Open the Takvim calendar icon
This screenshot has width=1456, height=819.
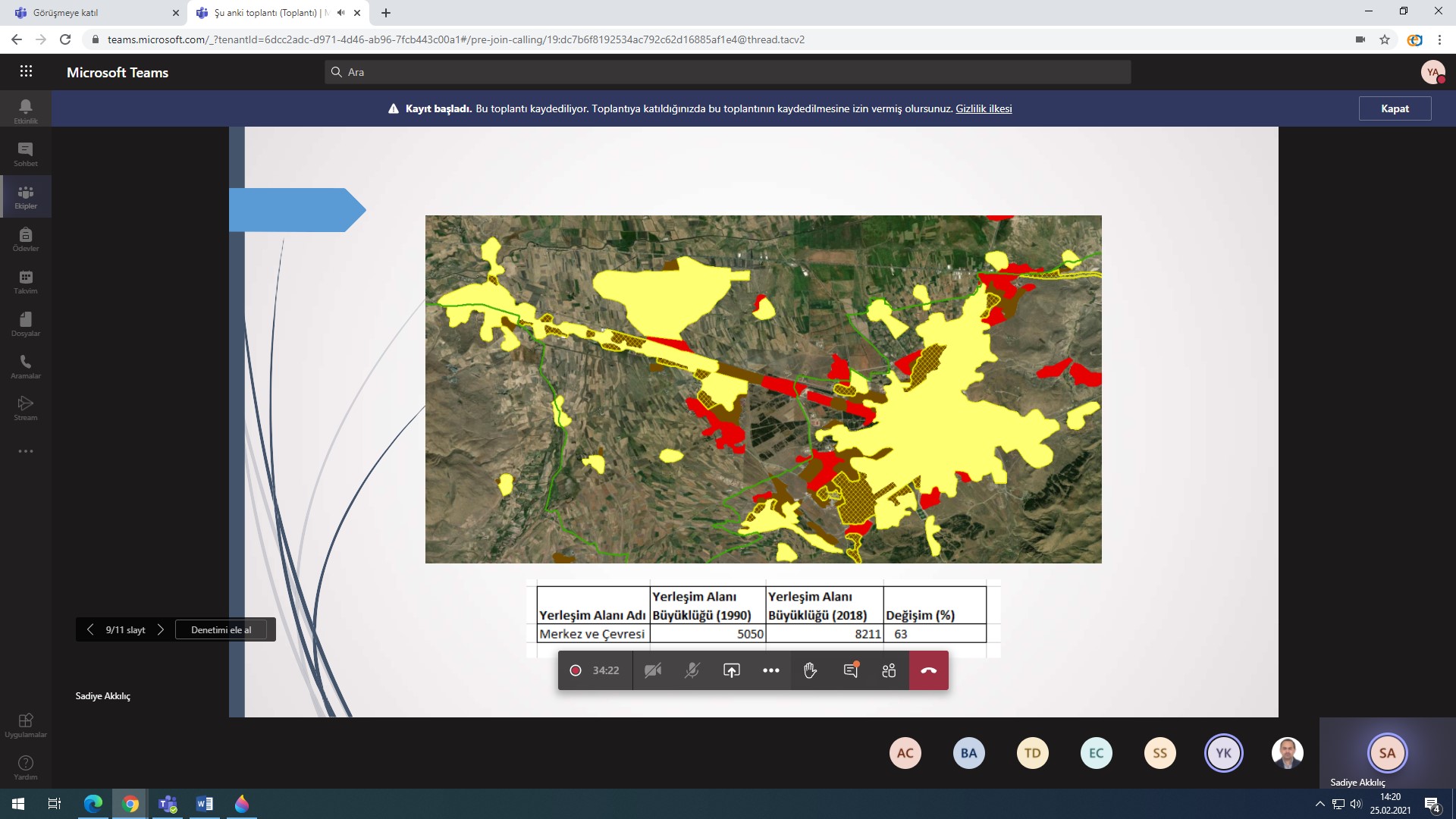point(26,281)
